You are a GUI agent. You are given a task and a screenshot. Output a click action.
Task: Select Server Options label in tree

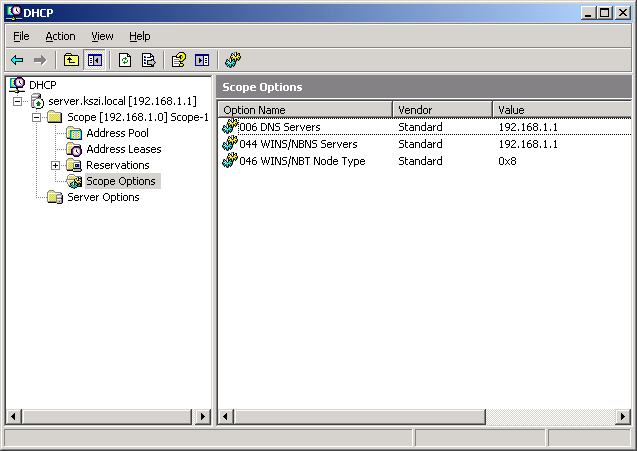click(103, 197)
